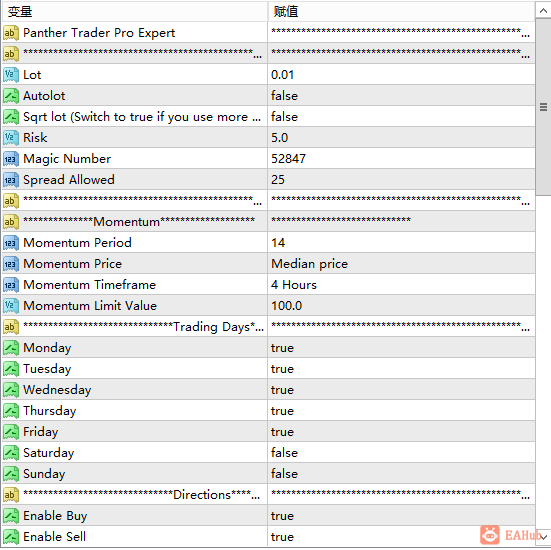Select the Wednesday label
The image size is (551, 550).
click(57, 390)
